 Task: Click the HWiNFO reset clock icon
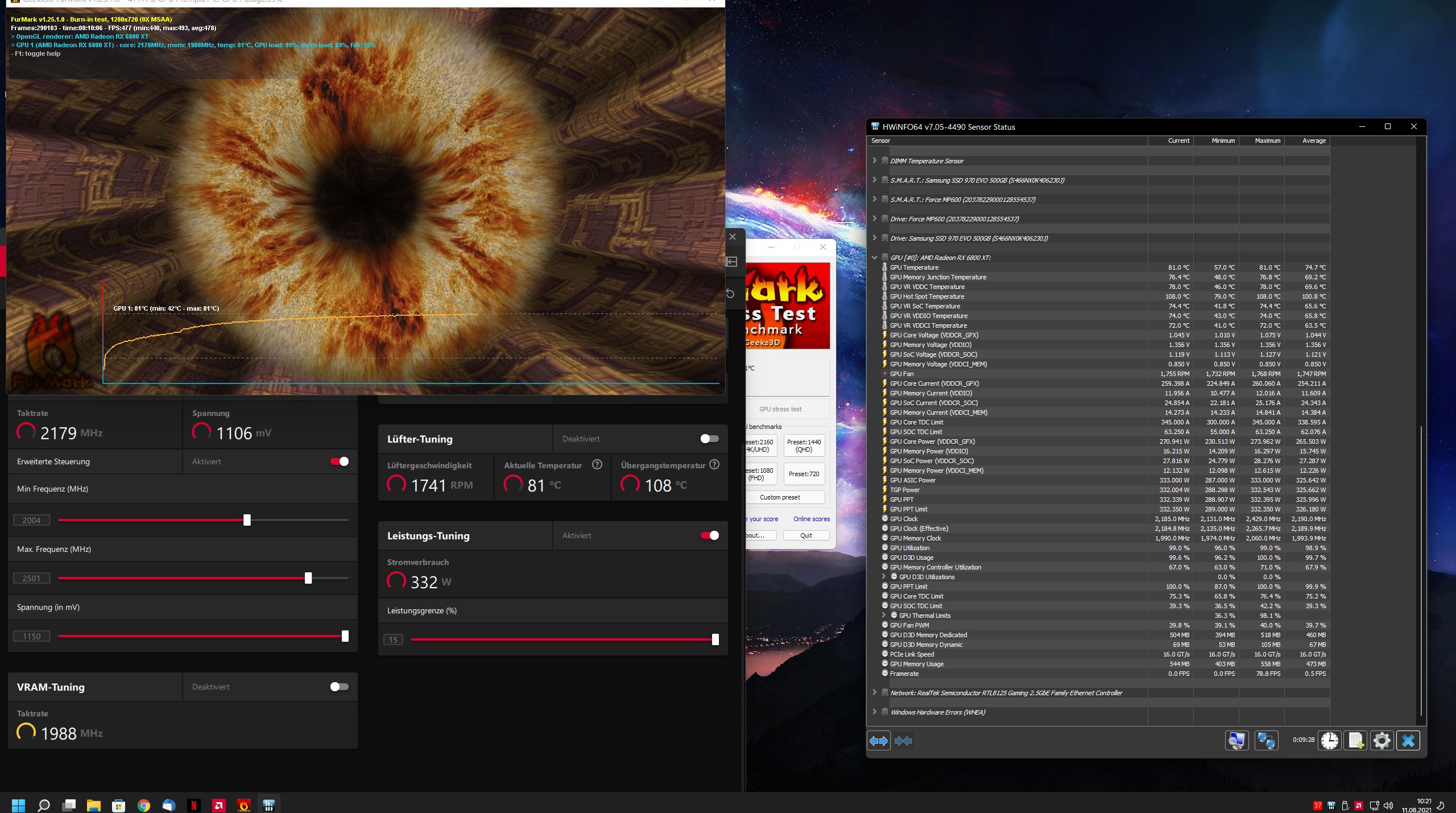pyautogui.click(x=1329, y=741)
